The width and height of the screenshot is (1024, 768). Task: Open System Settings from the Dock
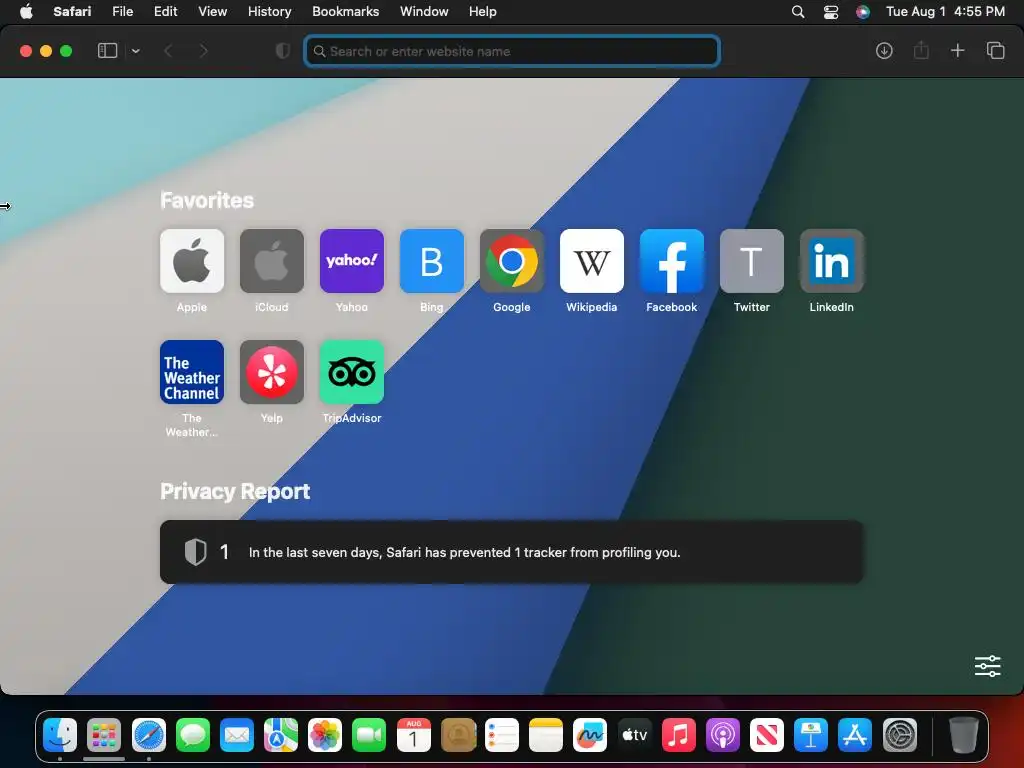click(x=899, y=735)
